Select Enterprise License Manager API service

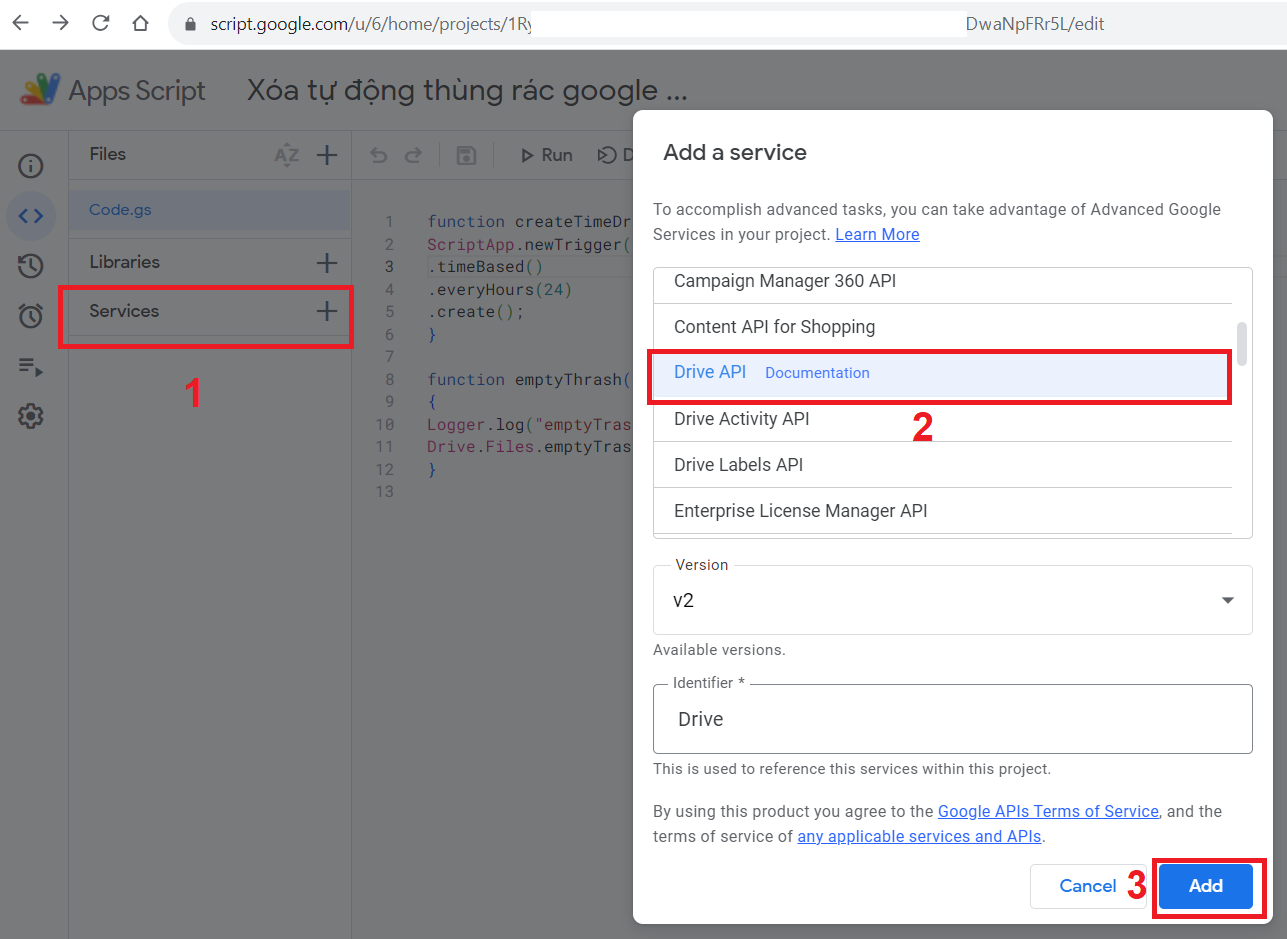(942, 511)
